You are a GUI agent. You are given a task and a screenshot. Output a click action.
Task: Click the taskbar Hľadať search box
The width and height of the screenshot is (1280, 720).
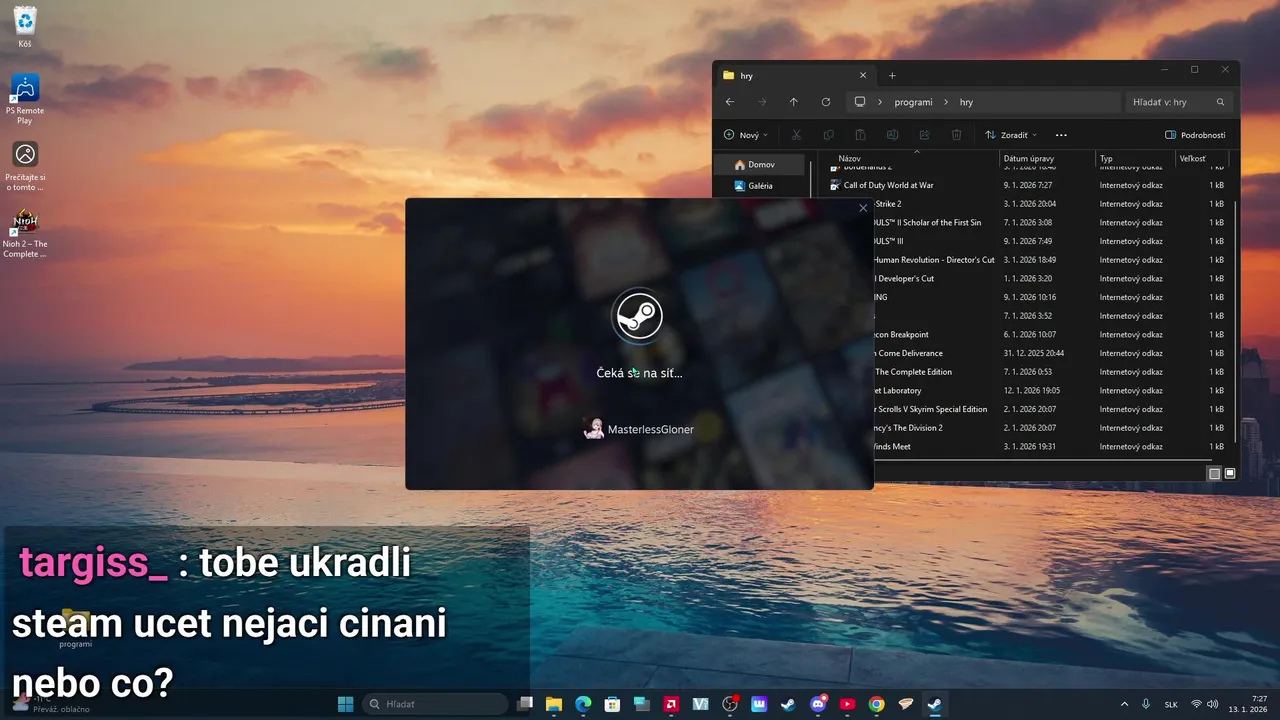coord(434,704)
